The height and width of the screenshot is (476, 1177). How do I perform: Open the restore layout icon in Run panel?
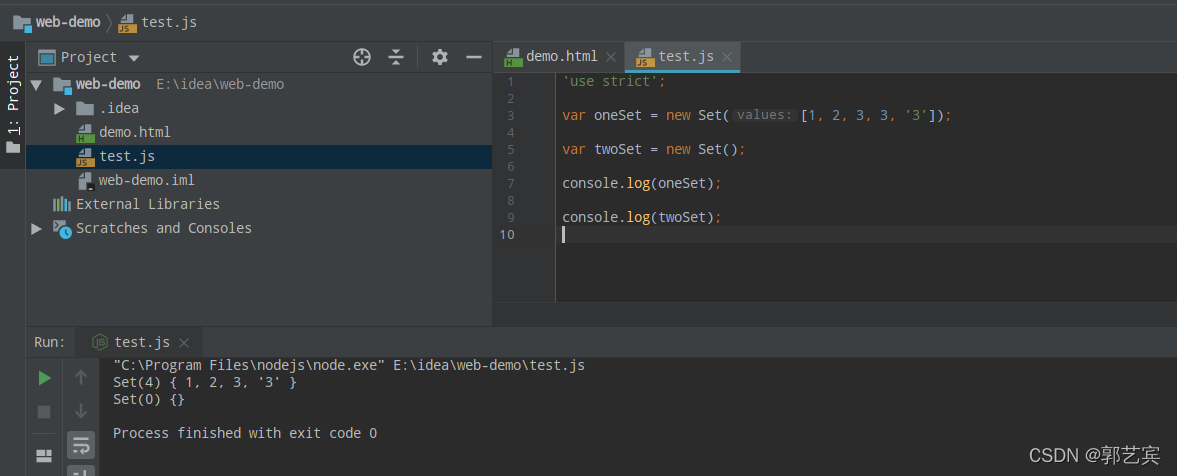[x=44, y=455]
